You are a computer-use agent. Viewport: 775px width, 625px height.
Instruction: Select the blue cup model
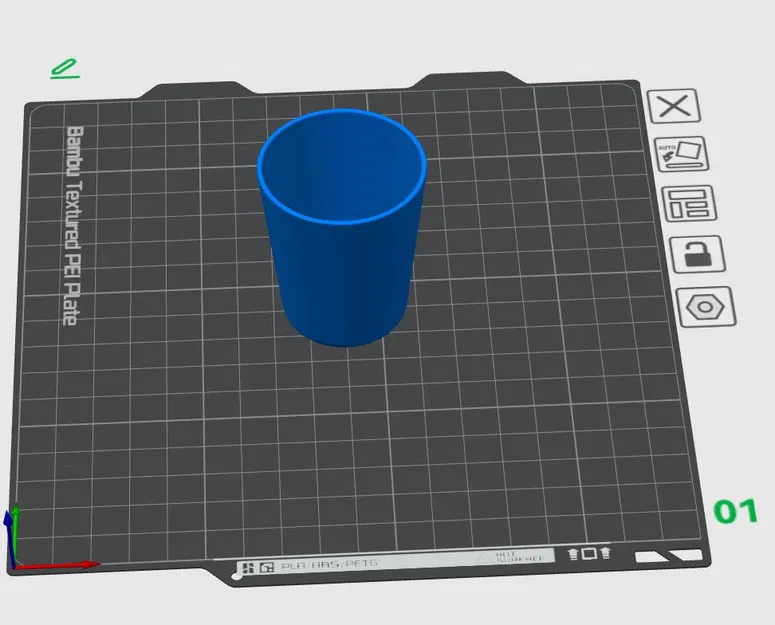(342, 227)
